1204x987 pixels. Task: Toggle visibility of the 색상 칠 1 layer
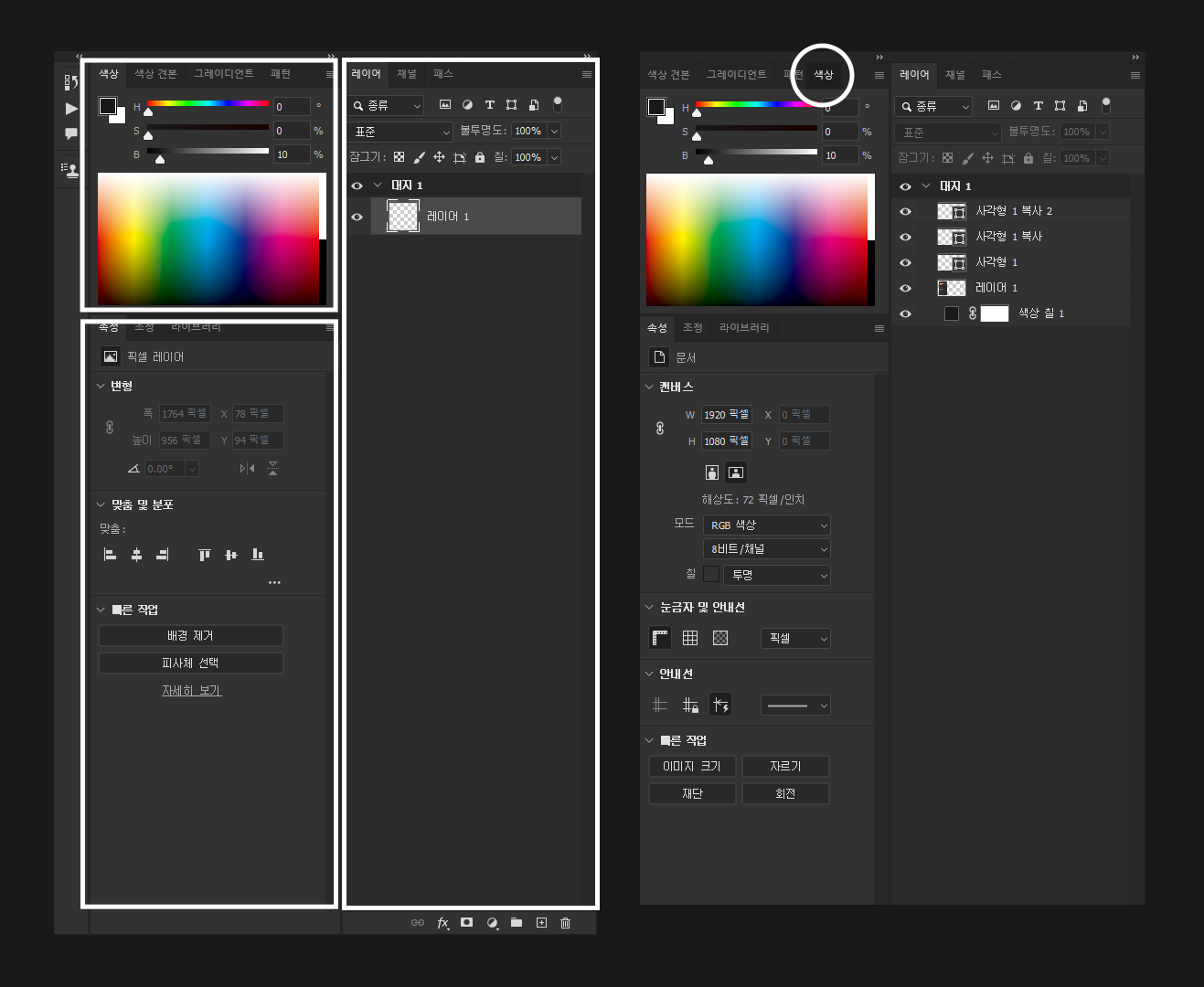(905, 313)
